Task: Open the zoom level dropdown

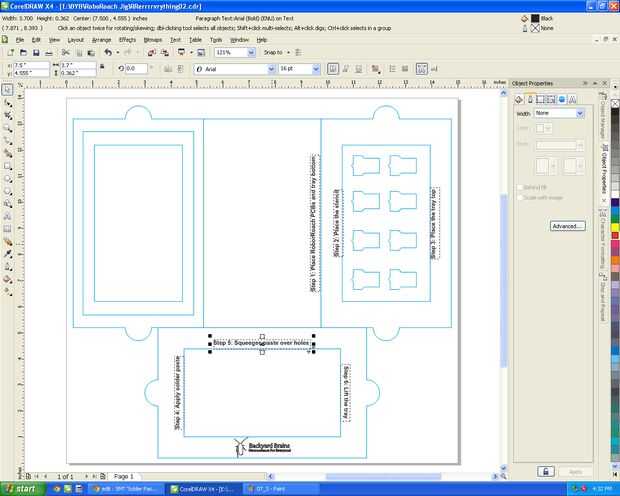Action: 251,53
